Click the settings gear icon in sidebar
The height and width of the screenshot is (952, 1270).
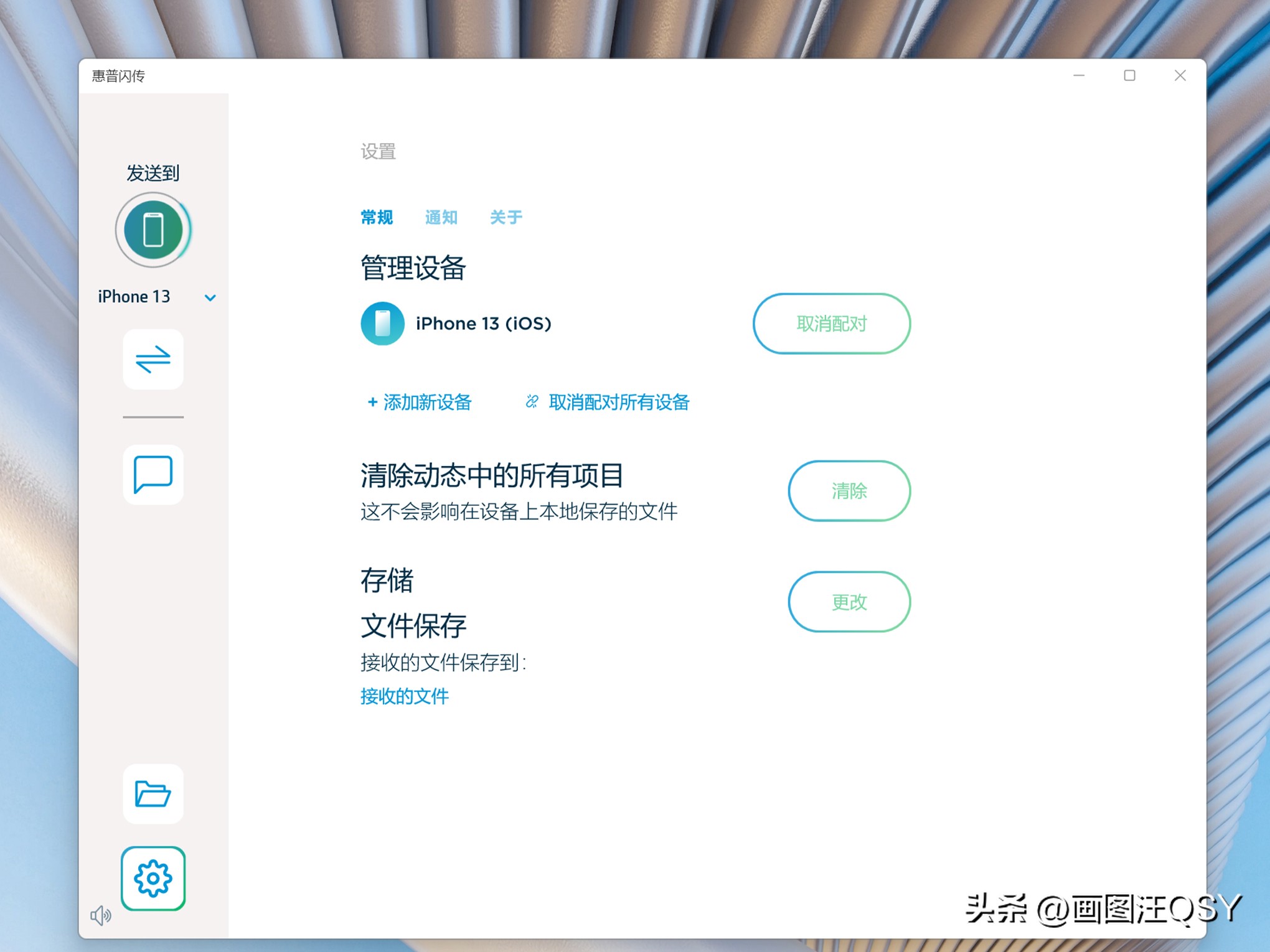pyautogui.click(x=153, y=878)
